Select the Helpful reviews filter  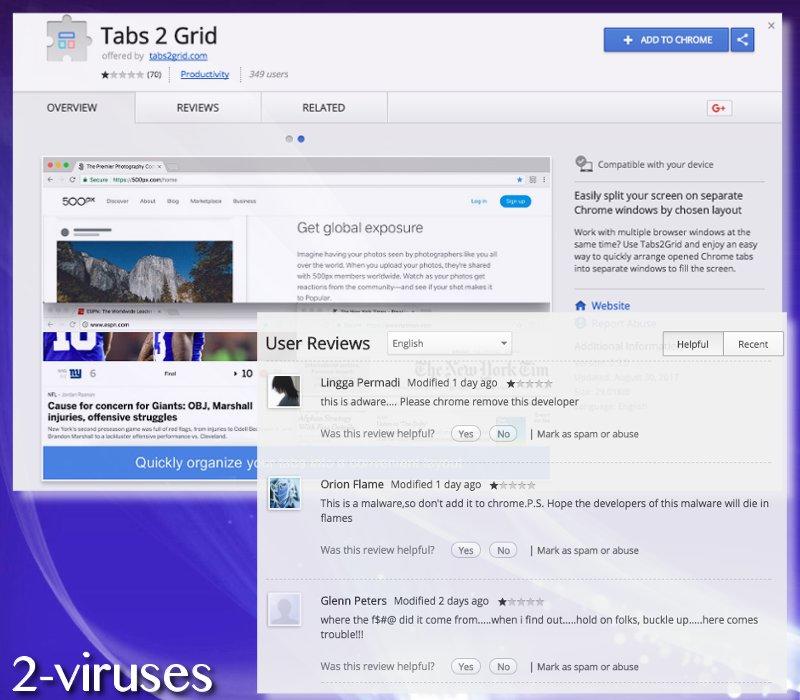coord(692,343)
